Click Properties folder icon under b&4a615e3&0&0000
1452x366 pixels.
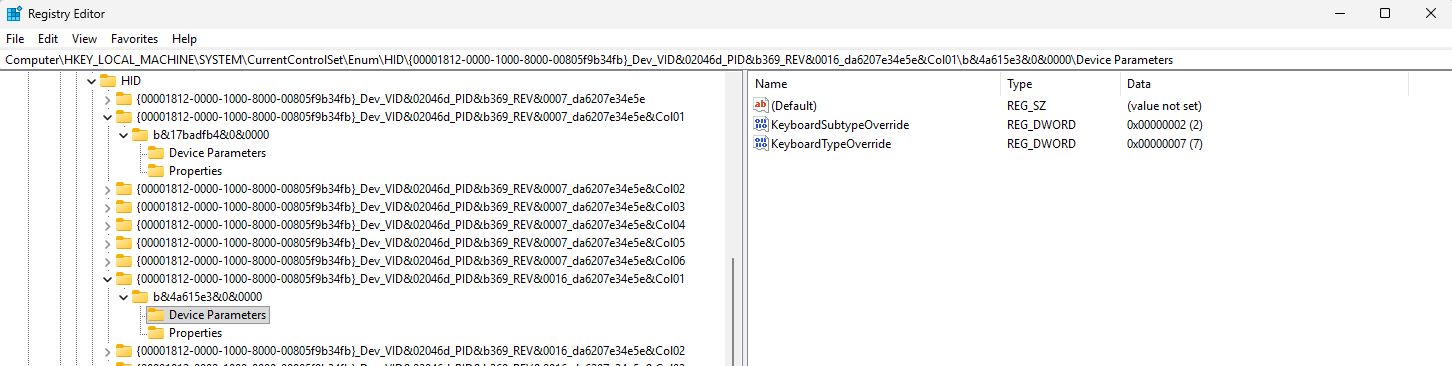coord(156,332)
